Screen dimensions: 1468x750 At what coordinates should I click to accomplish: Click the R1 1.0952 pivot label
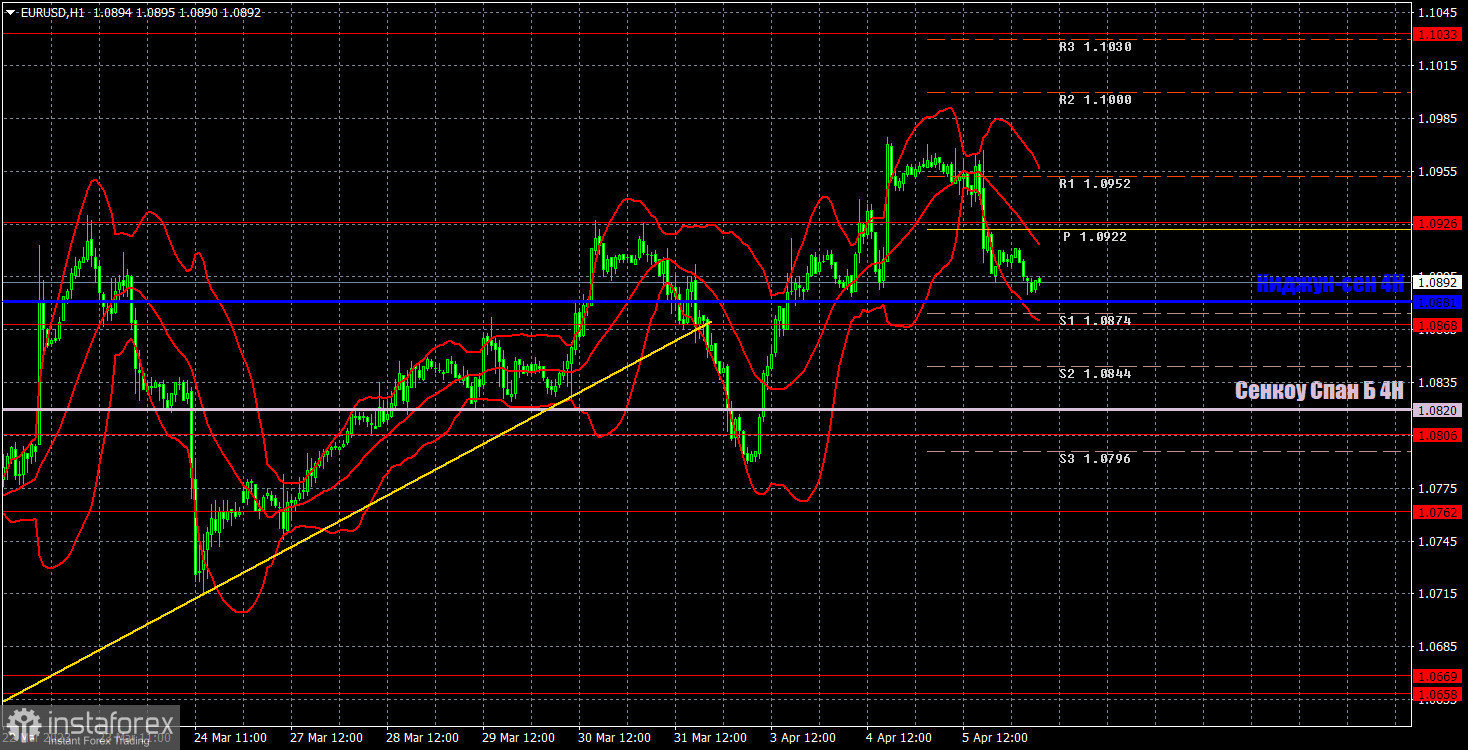click(1095, 184)
